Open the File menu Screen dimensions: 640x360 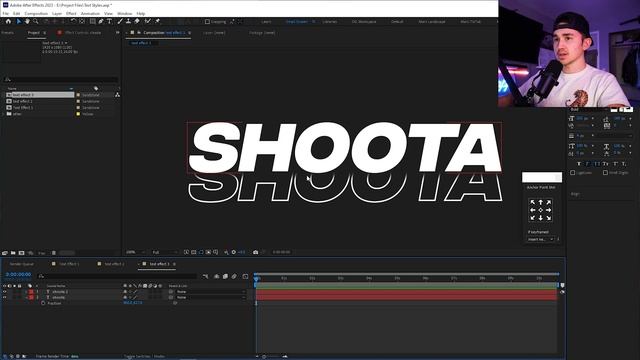(6, 13)
